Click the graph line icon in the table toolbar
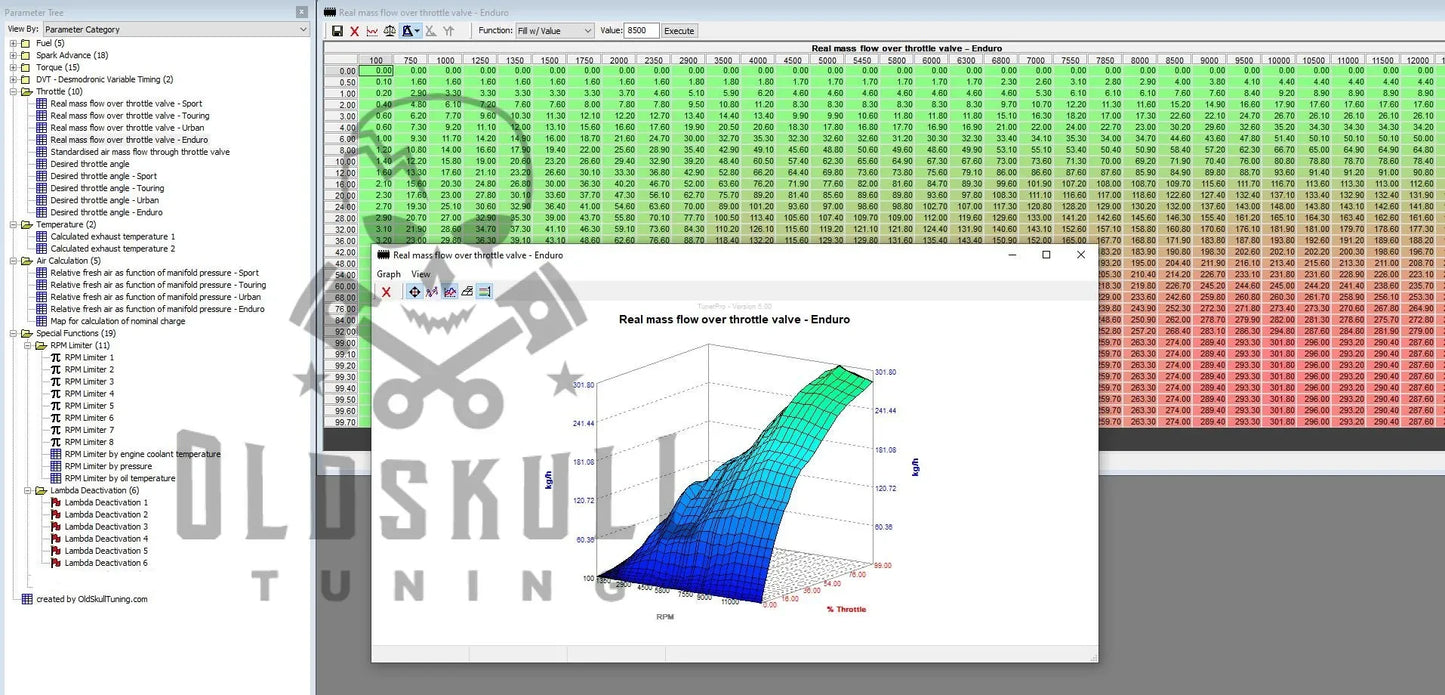The image size is (1445, 695). pos(372,31)
